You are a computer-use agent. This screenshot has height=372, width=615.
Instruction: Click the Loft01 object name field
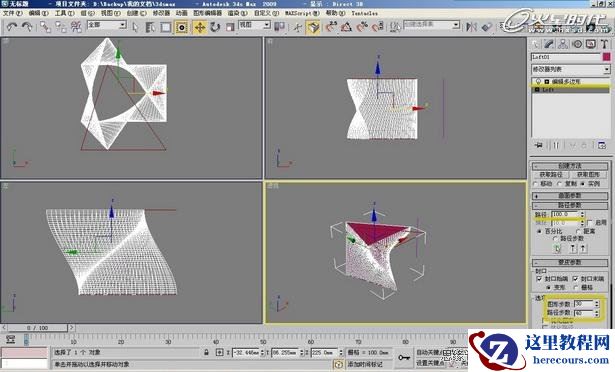pos(566,57)
